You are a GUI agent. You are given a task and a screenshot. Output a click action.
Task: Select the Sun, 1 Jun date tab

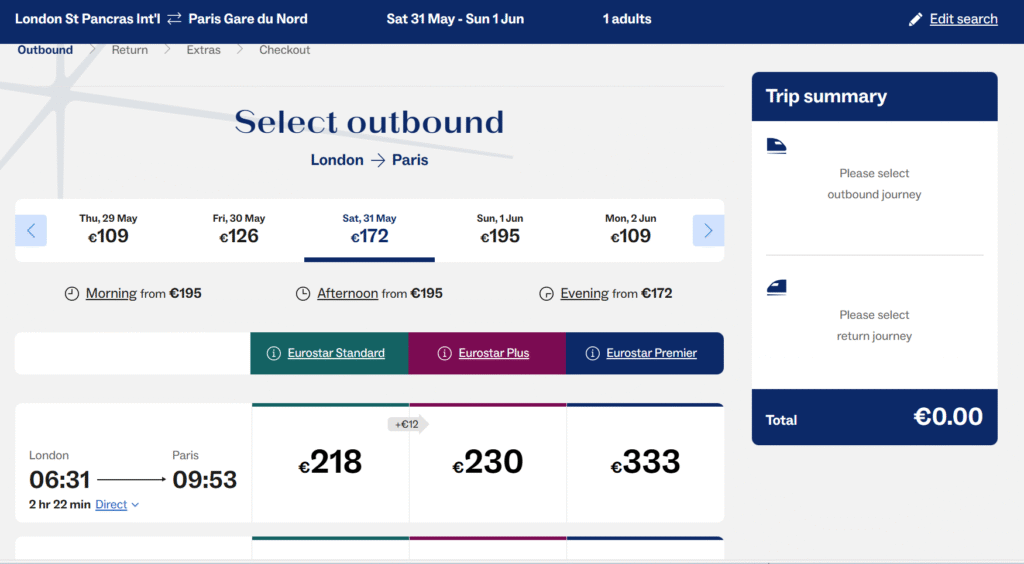pyautogui.click(x=500, y=229)
